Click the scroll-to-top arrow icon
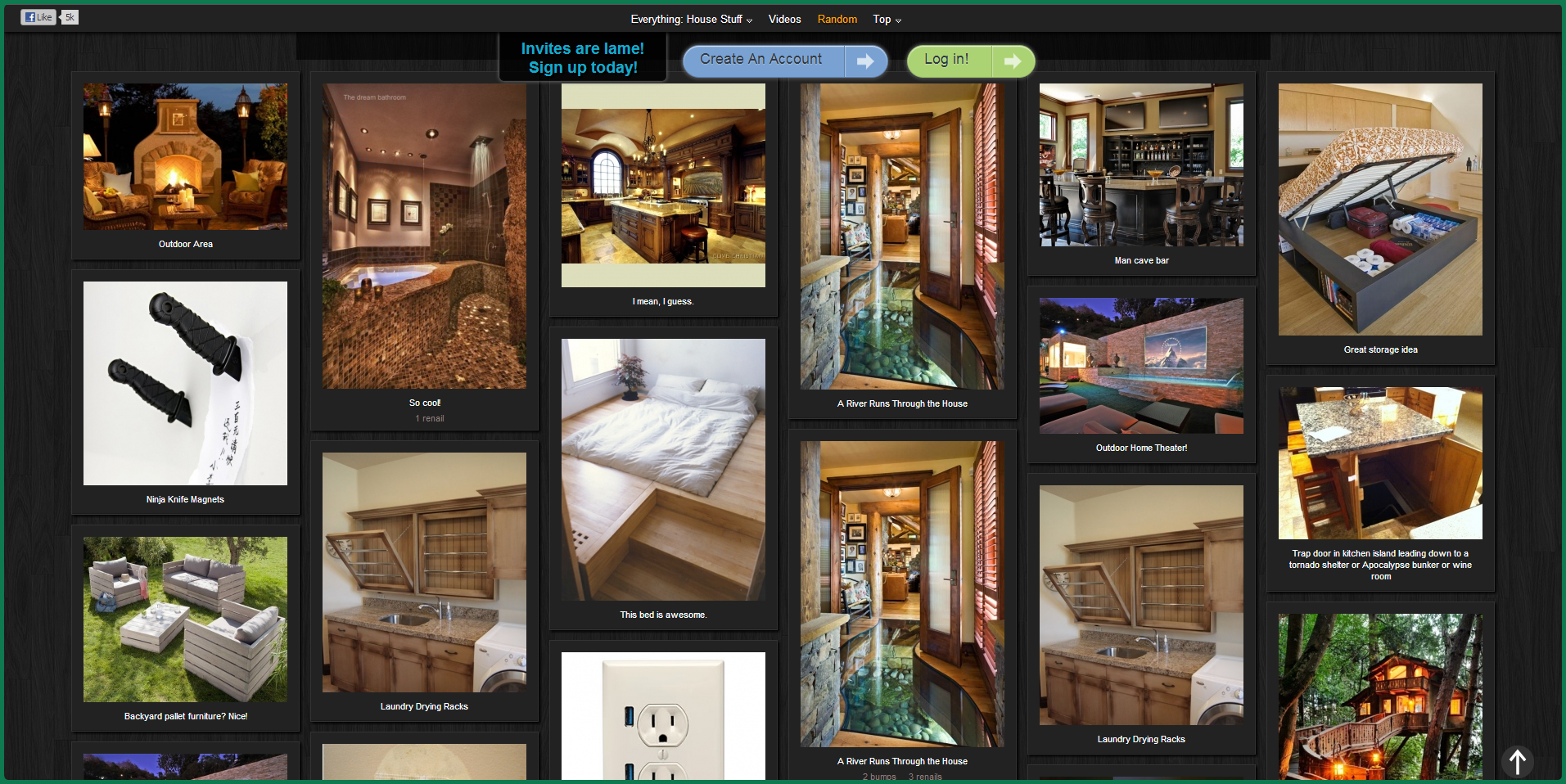This screenshot has width=1566, height=784. (1517, 761)
